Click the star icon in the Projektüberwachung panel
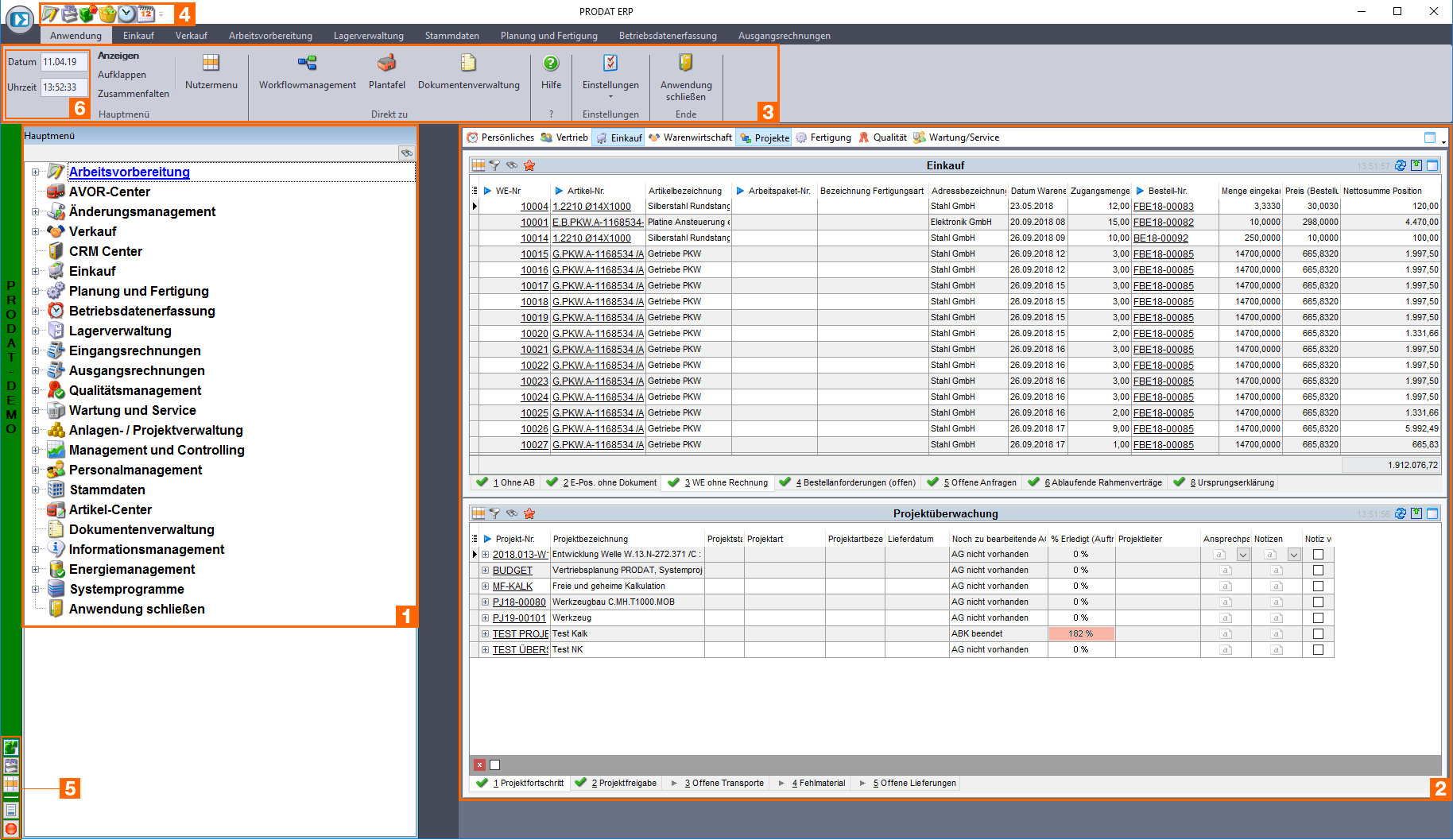Screen dimensions: 1453x840 tap(529, 513)
